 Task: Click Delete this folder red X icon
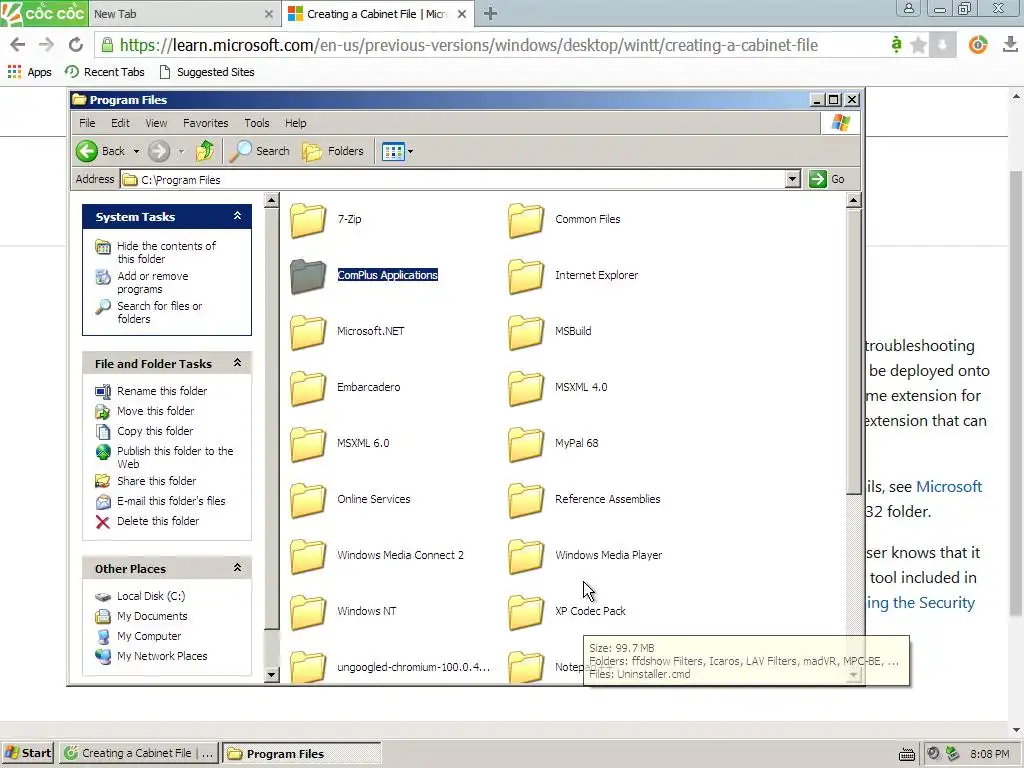103,521
